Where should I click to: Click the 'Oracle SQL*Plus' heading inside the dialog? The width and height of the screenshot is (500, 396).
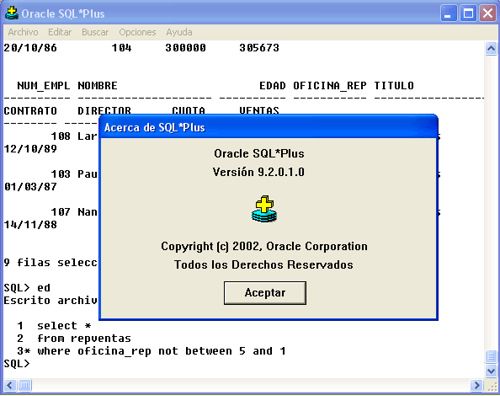coord(259,154)
